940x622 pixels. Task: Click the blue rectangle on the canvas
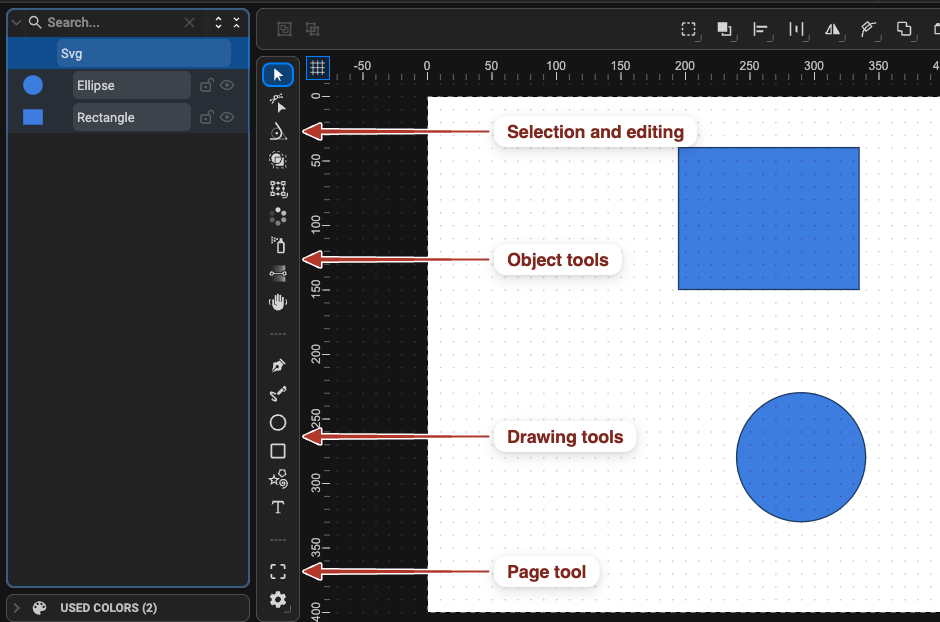(769, 218)
